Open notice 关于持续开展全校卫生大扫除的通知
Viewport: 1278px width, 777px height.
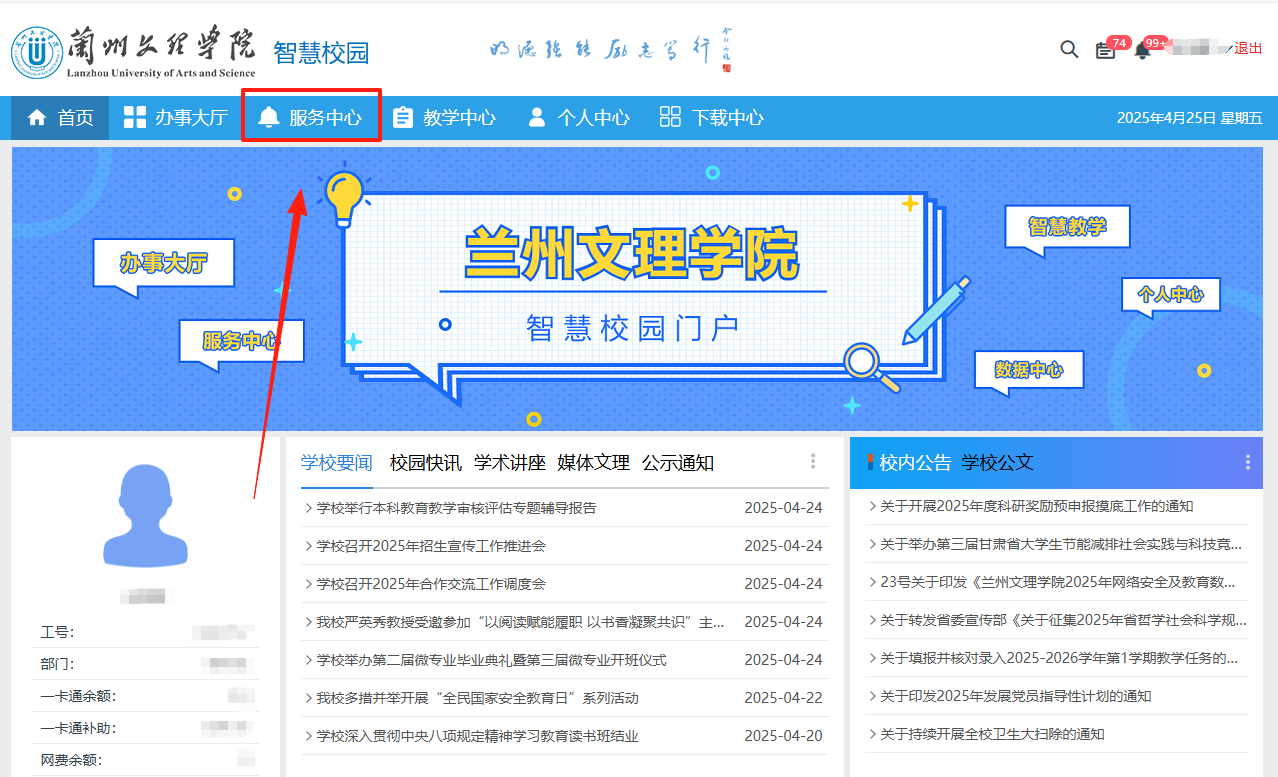click(x=992, y=734)
